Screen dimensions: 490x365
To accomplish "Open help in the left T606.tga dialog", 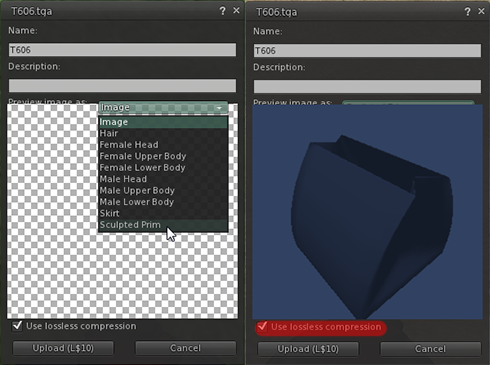I will (x=223, y=11).
